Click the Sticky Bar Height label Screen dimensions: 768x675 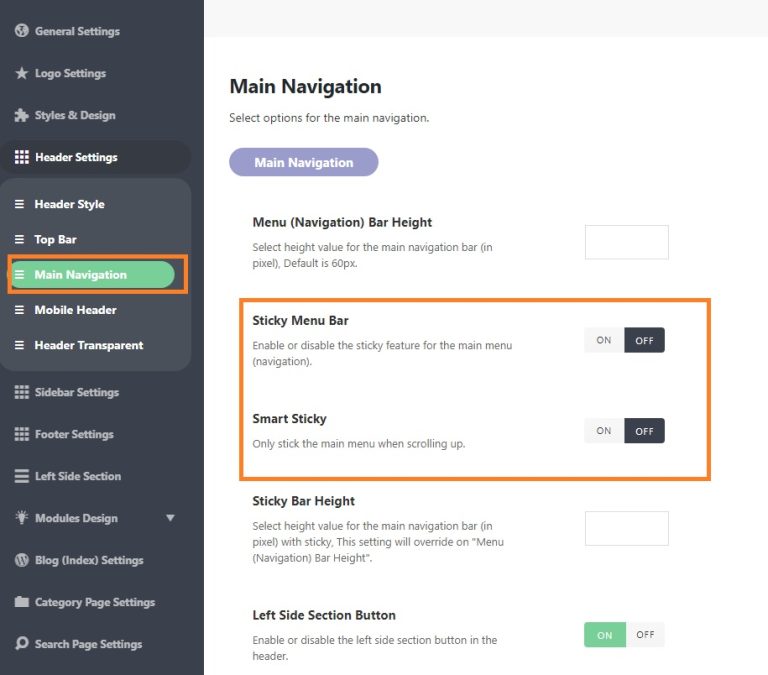click(x=304, y=501)
